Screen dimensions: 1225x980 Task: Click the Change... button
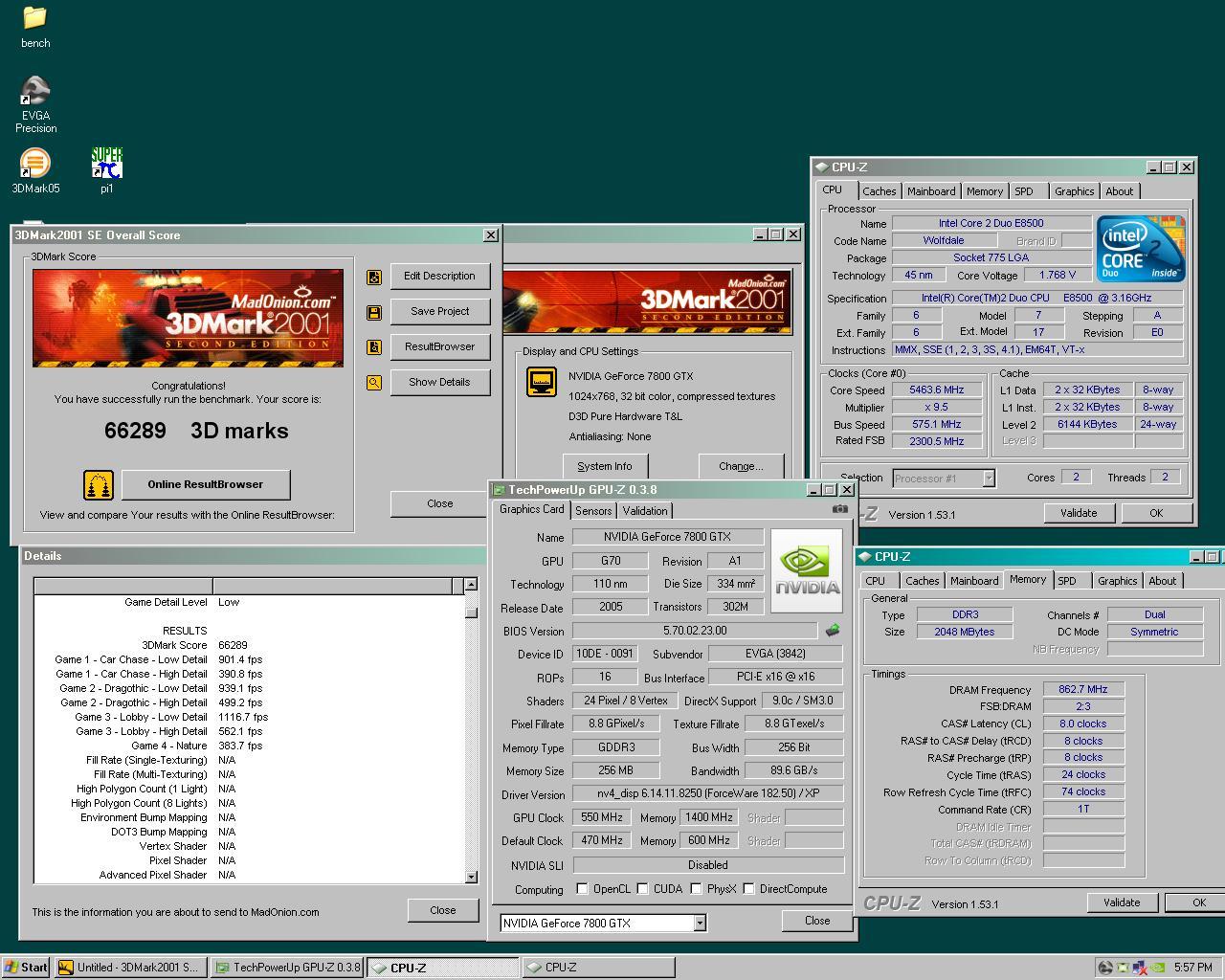(x=741, y=466)
